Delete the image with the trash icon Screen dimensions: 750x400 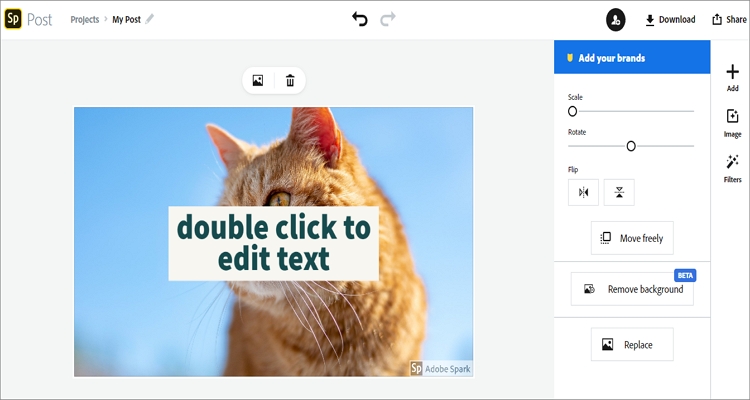tap(290, 80)
